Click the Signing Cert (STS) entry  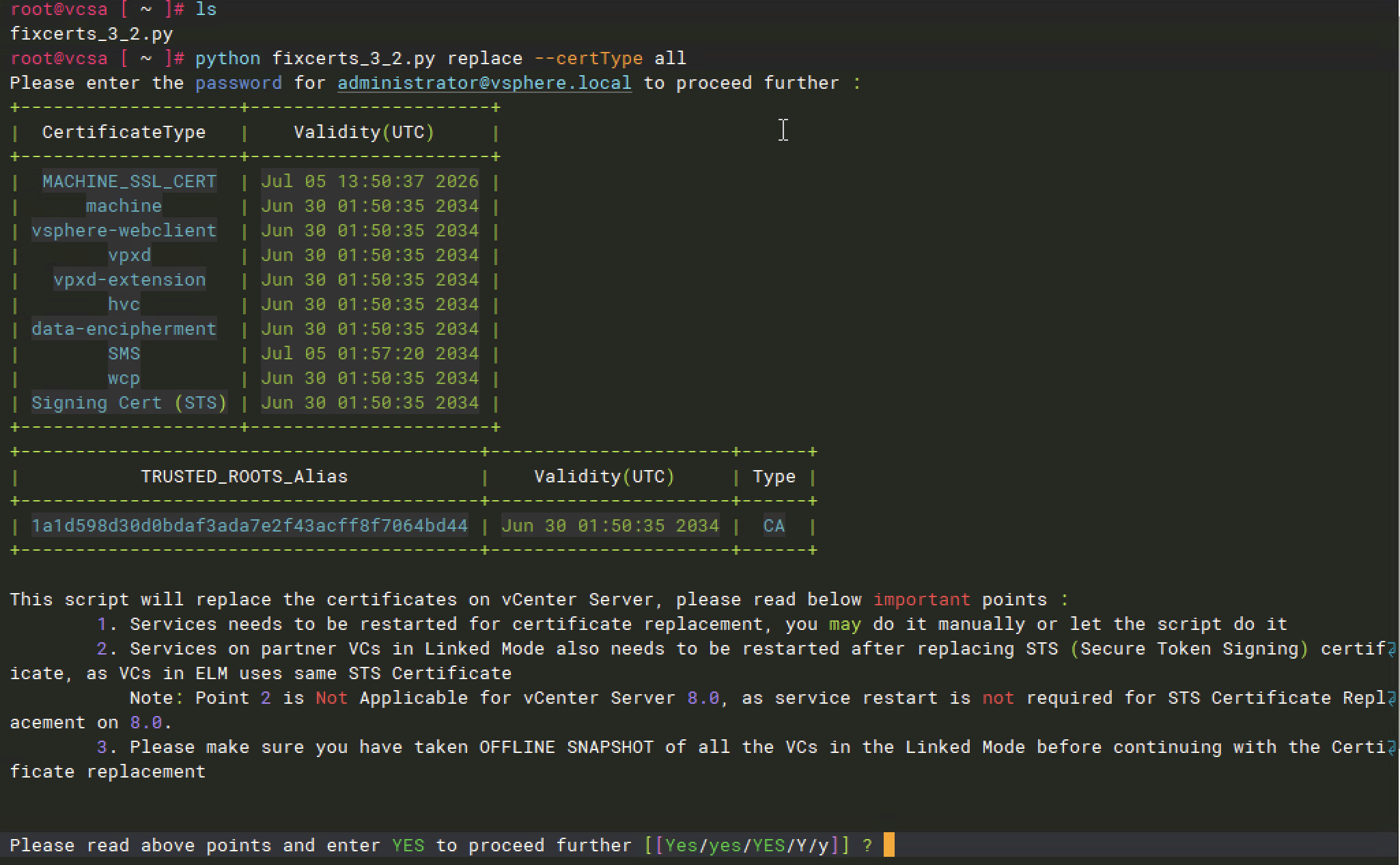pos(129,403)
